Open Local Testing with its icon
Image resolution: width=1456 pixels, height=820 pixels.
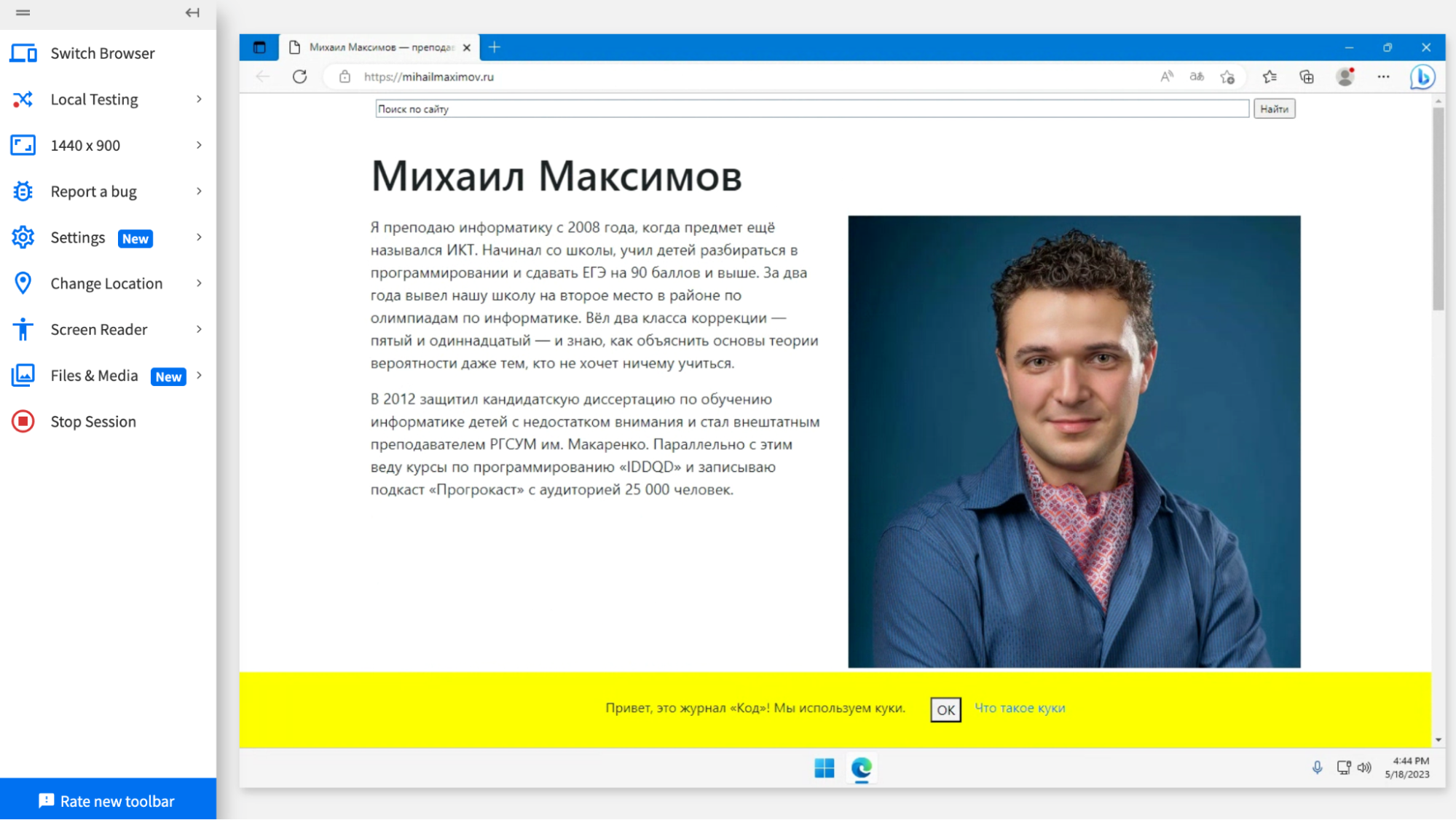tap(23, 99)
